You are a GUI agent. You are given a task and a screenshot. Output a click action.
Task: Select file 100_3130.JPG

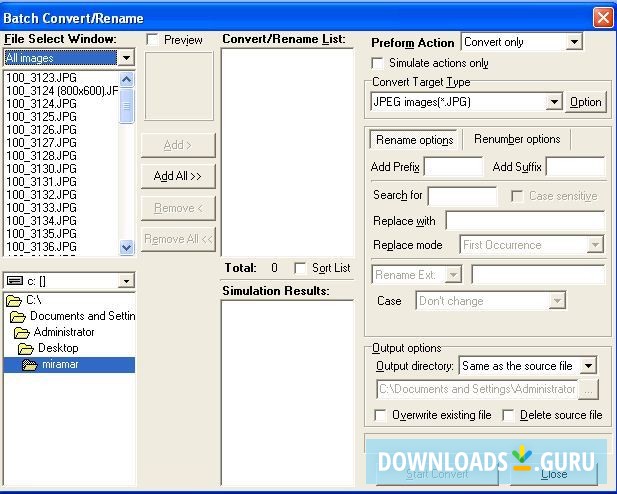[x=41, y=169]
